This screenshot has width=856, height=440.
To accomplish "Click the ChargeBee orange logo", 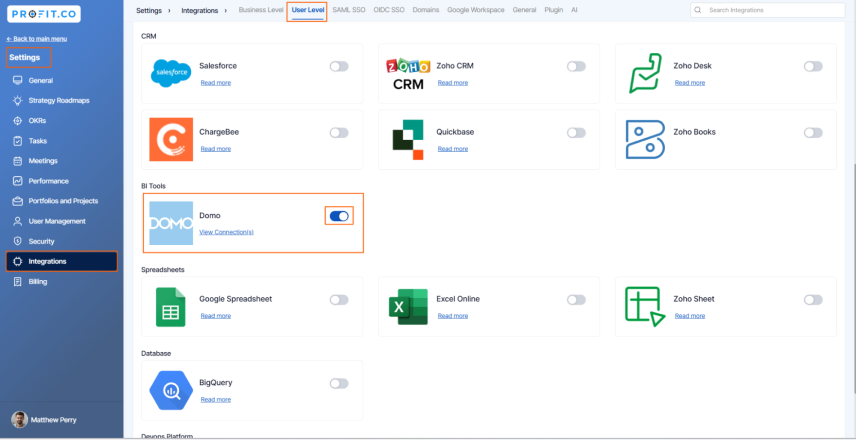I will (x=171, y=139).
